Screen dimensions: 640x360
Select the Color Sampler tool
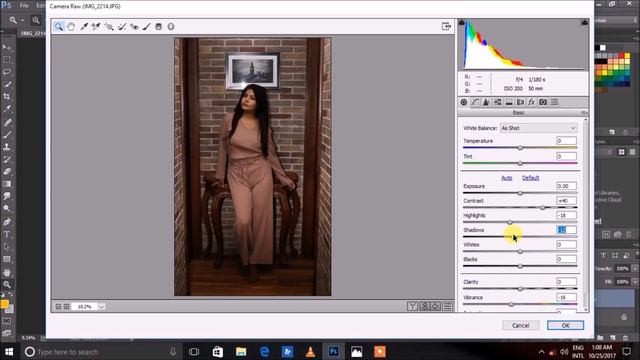[96, 27]
